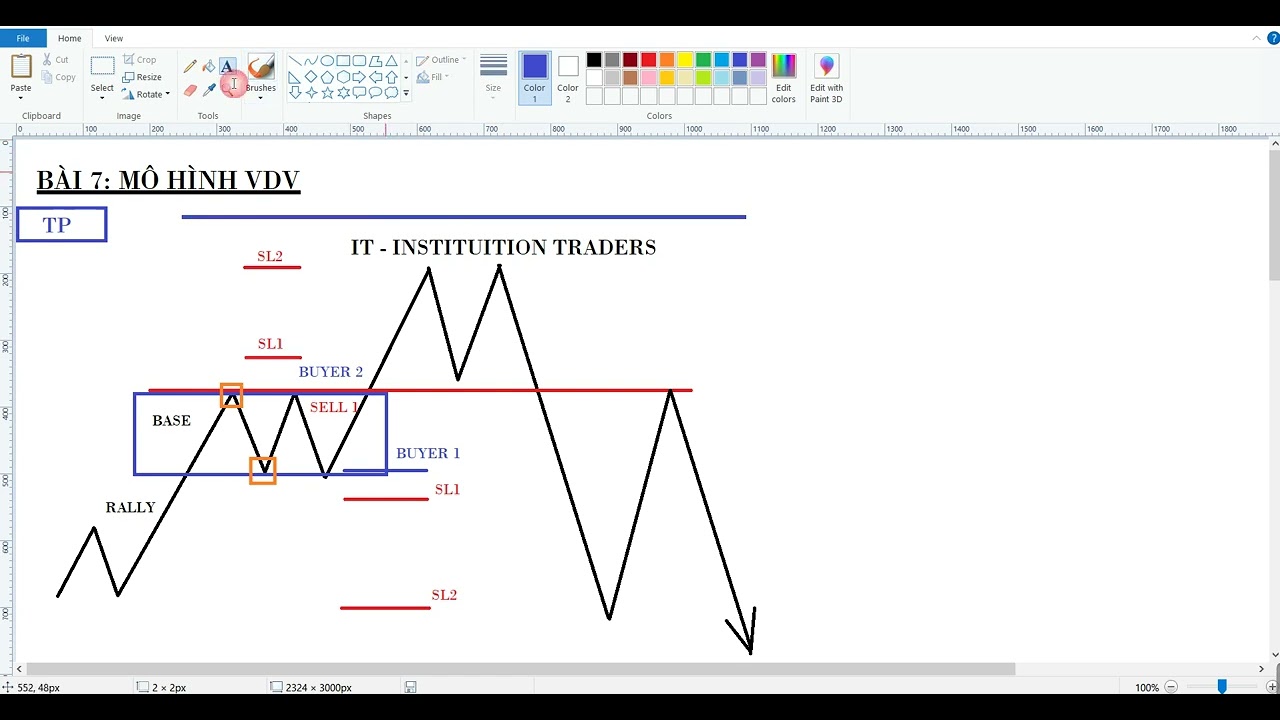Select the Pencil tool

pos(190,66)
